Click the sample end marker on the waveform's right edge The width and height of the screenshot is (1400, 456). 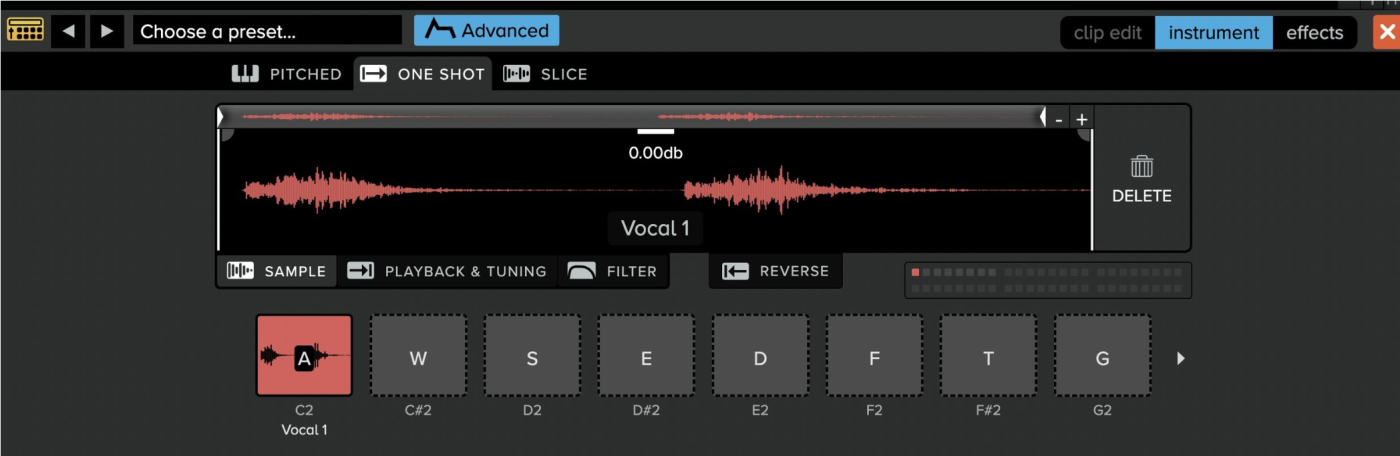[1091, 190]
